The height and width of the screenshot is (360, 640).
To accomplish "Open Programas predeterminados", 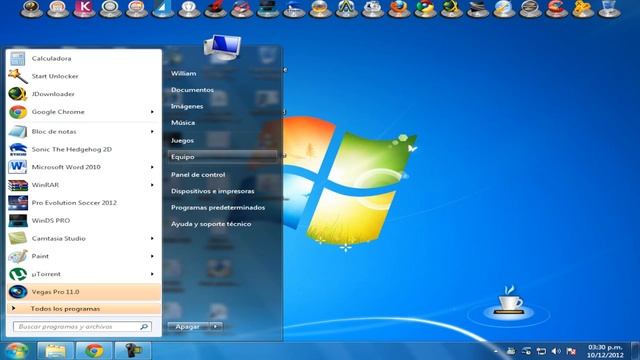I will (x=218, y=207).
